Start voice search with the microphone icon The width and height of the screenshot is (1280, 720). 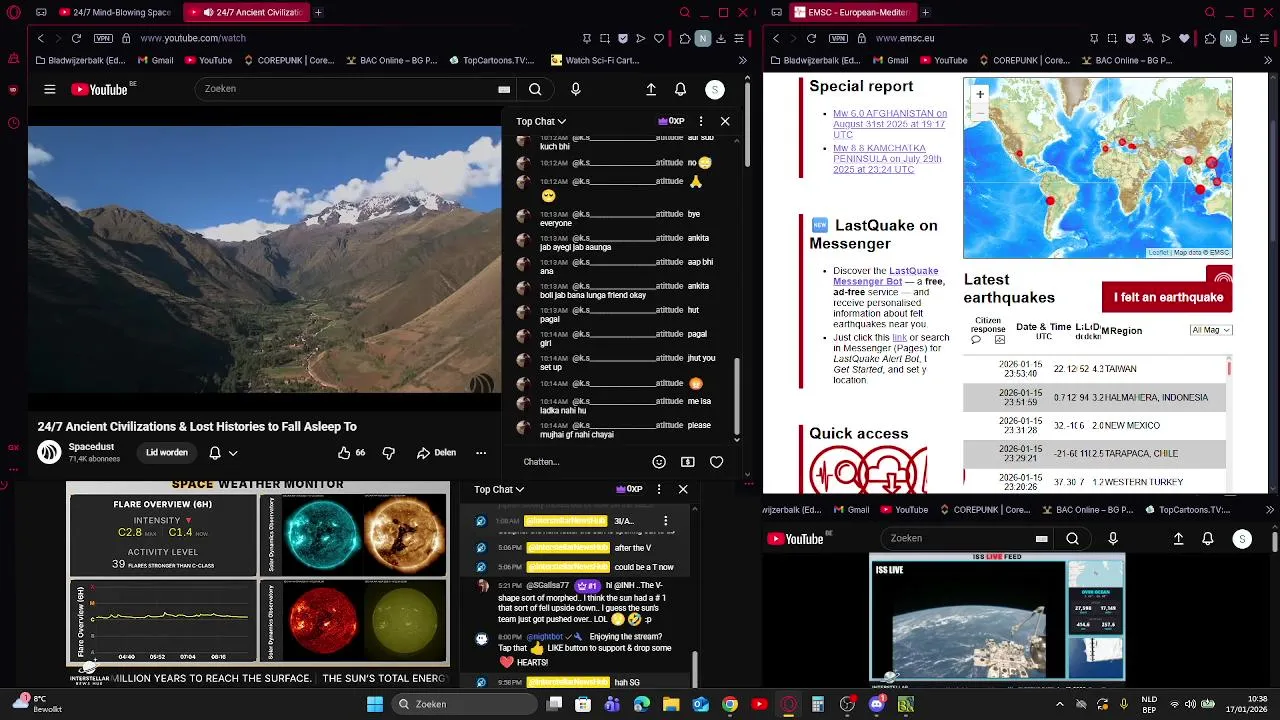[x=575, y=89]
